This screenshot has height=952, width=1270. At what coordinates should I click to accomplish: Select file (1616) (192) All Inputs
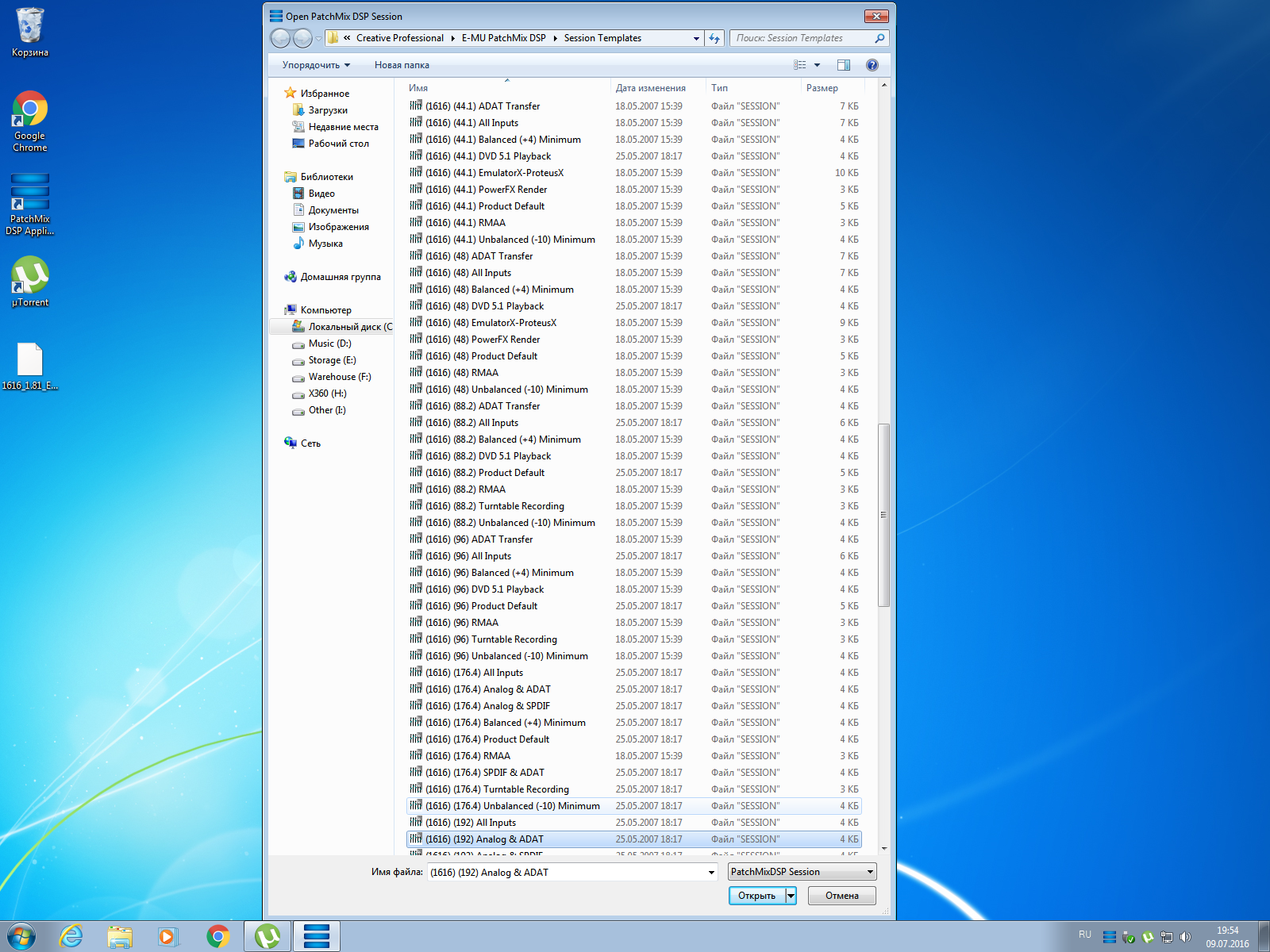(634, 823)
